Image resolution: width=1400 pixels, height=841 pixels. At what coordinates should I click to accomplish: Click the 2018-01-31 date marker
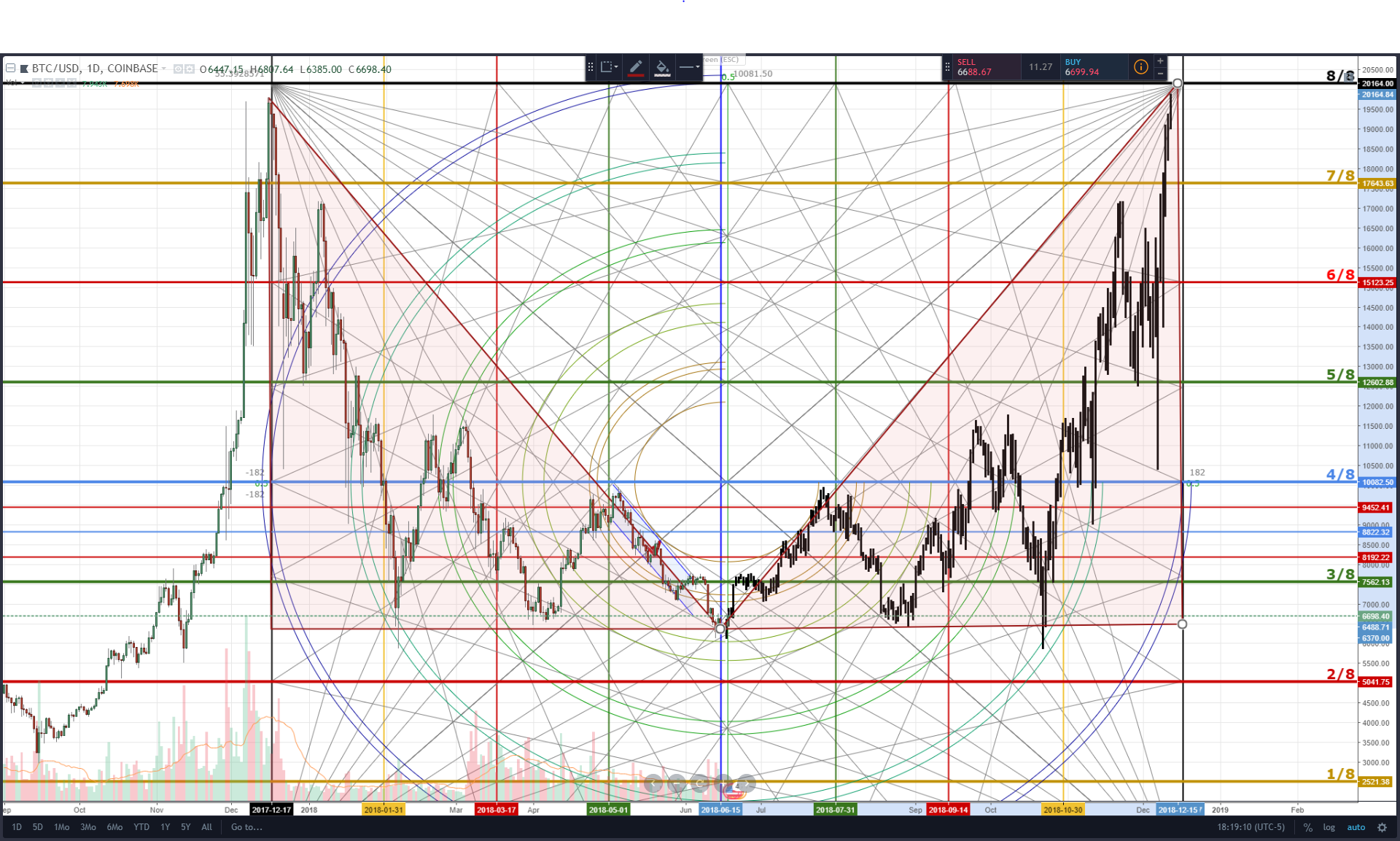tap(384, 810)
